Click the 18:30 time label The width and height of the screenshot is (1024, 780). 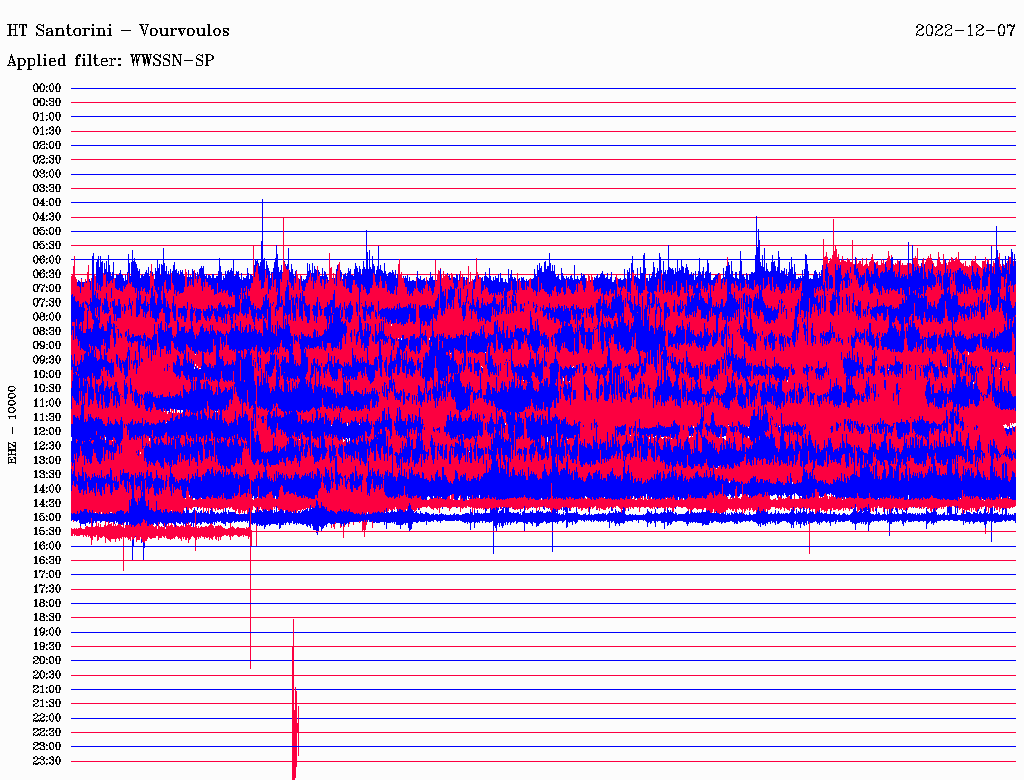[47, 617]
